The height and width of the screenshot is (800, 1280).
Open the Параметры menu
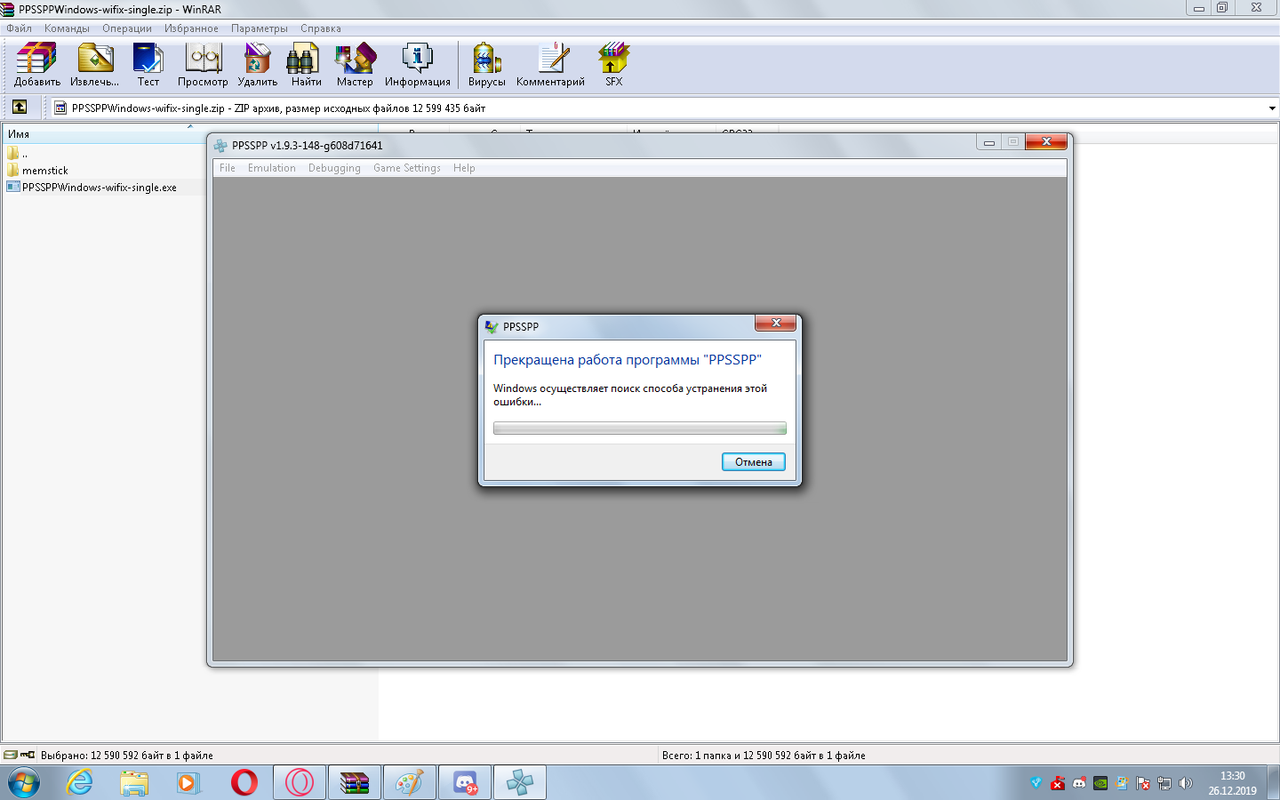[x=259, y=28]
